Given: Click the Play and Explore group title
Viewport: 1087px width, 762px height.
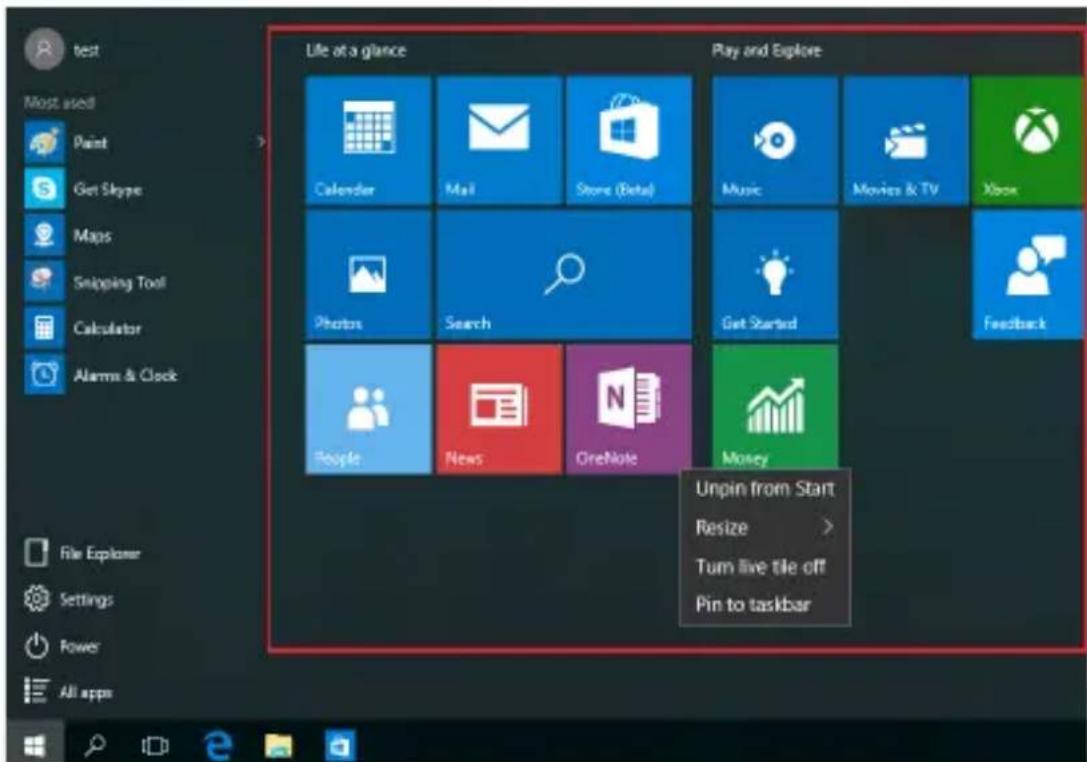Looking at the screenshot, I should [x=766, y=51].
